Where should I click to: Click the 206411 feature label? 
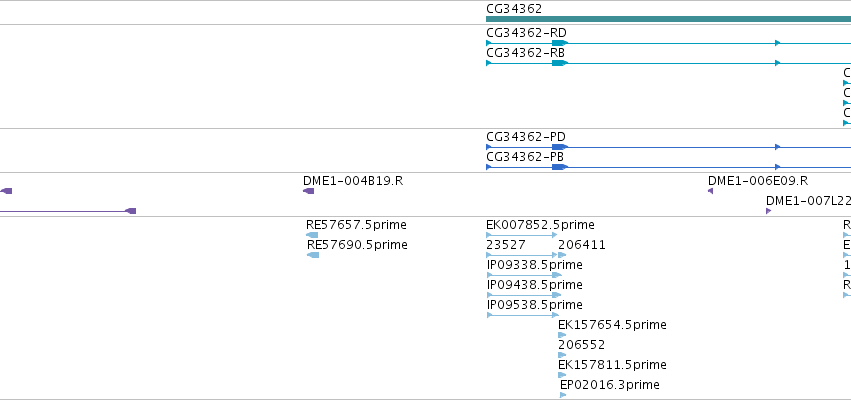tap(582, 245)
